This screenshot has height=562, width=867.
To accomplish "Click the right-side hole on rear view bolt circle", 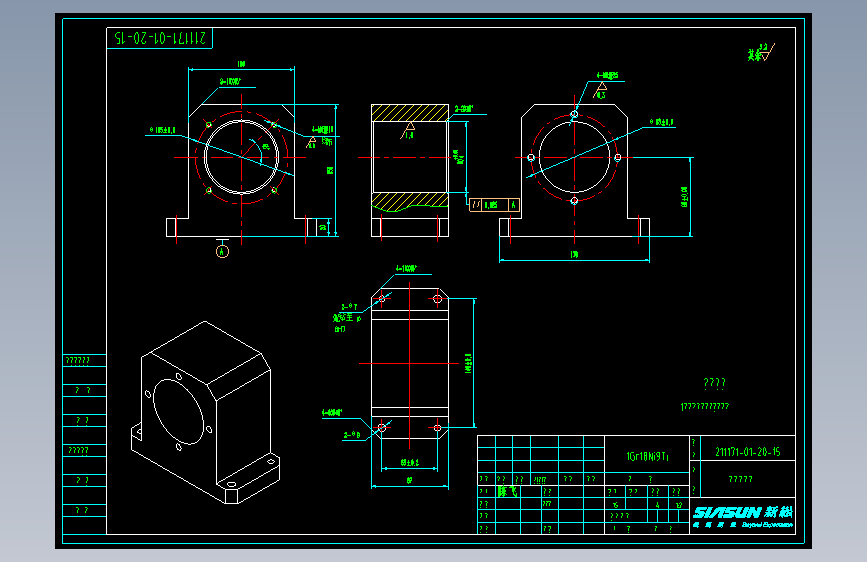I will [618, 158].
